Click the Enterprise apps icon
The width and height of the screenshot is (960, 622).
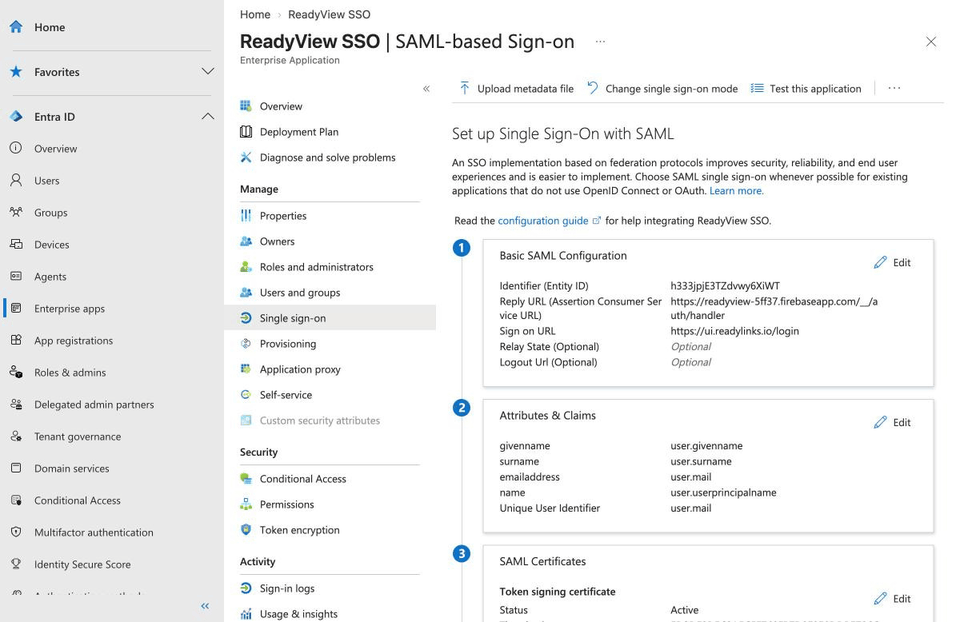pyautogui.click(x=17, y=308)
